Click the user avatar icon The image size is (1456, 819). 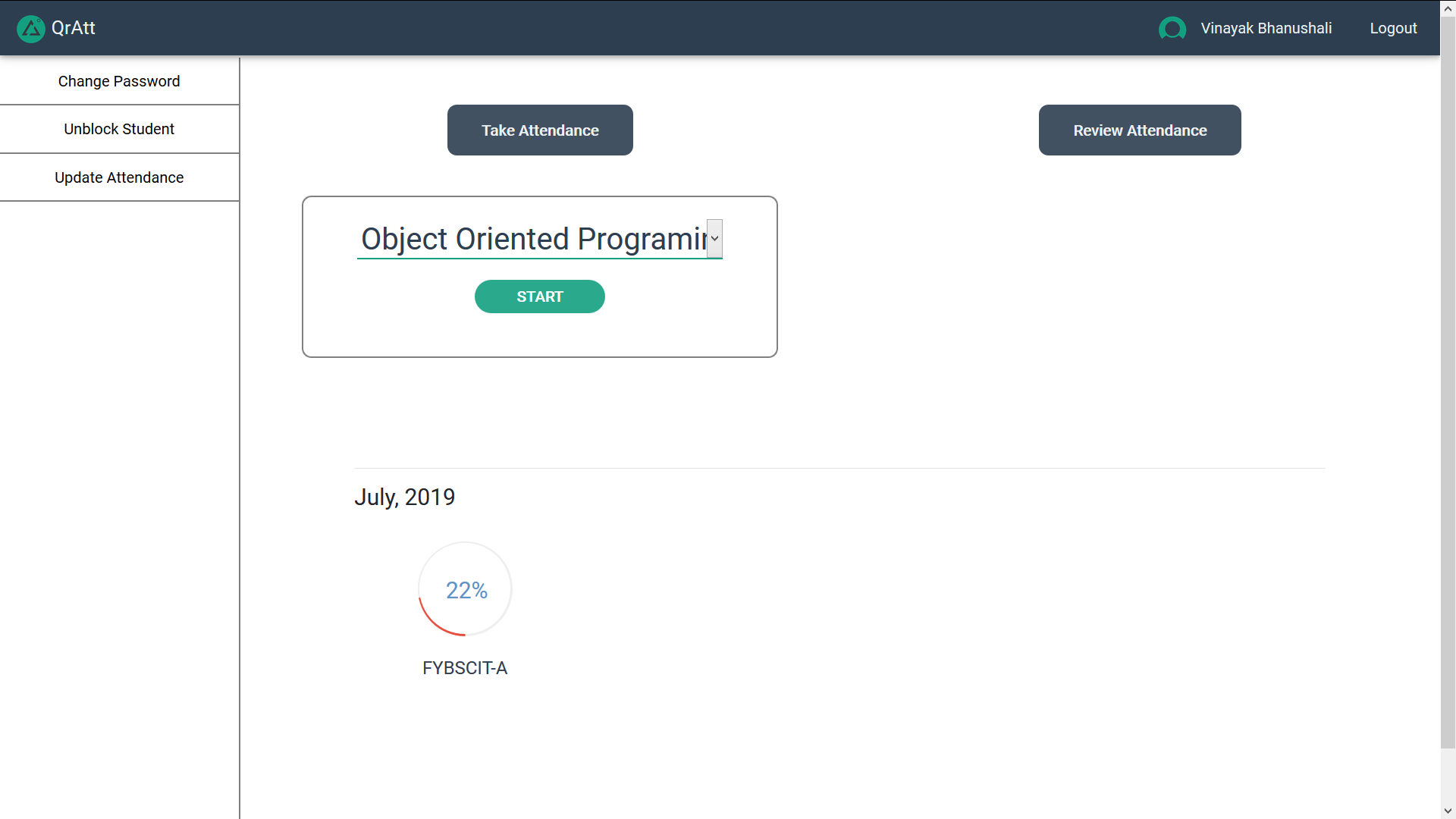point(1172,29)
